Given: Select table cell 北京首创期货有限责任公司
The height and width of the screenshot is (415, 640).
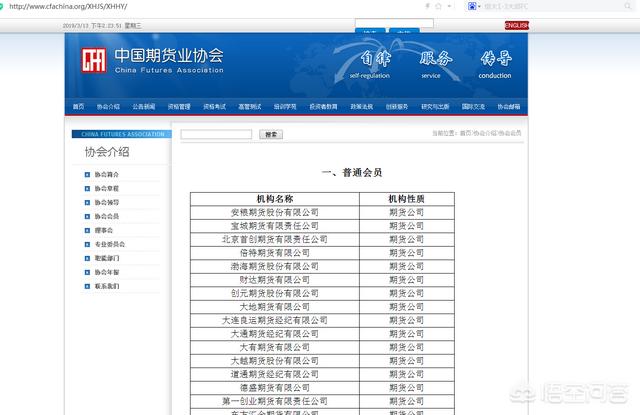Looking at the screenshot, I should pyautogui.click(x=275, y=239).
